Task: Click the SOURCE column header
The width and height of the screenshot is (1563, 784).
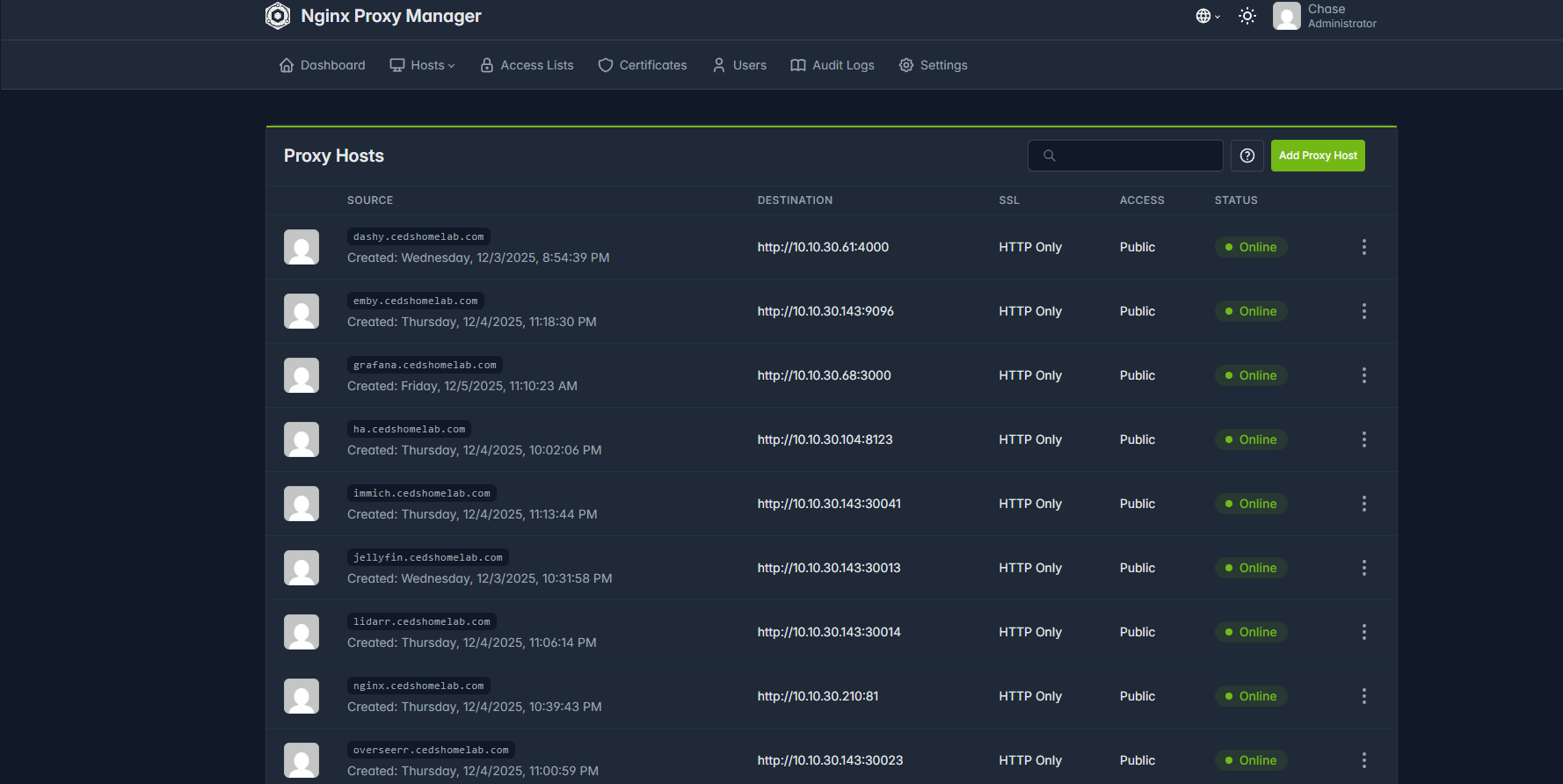Action: (370, 200)
